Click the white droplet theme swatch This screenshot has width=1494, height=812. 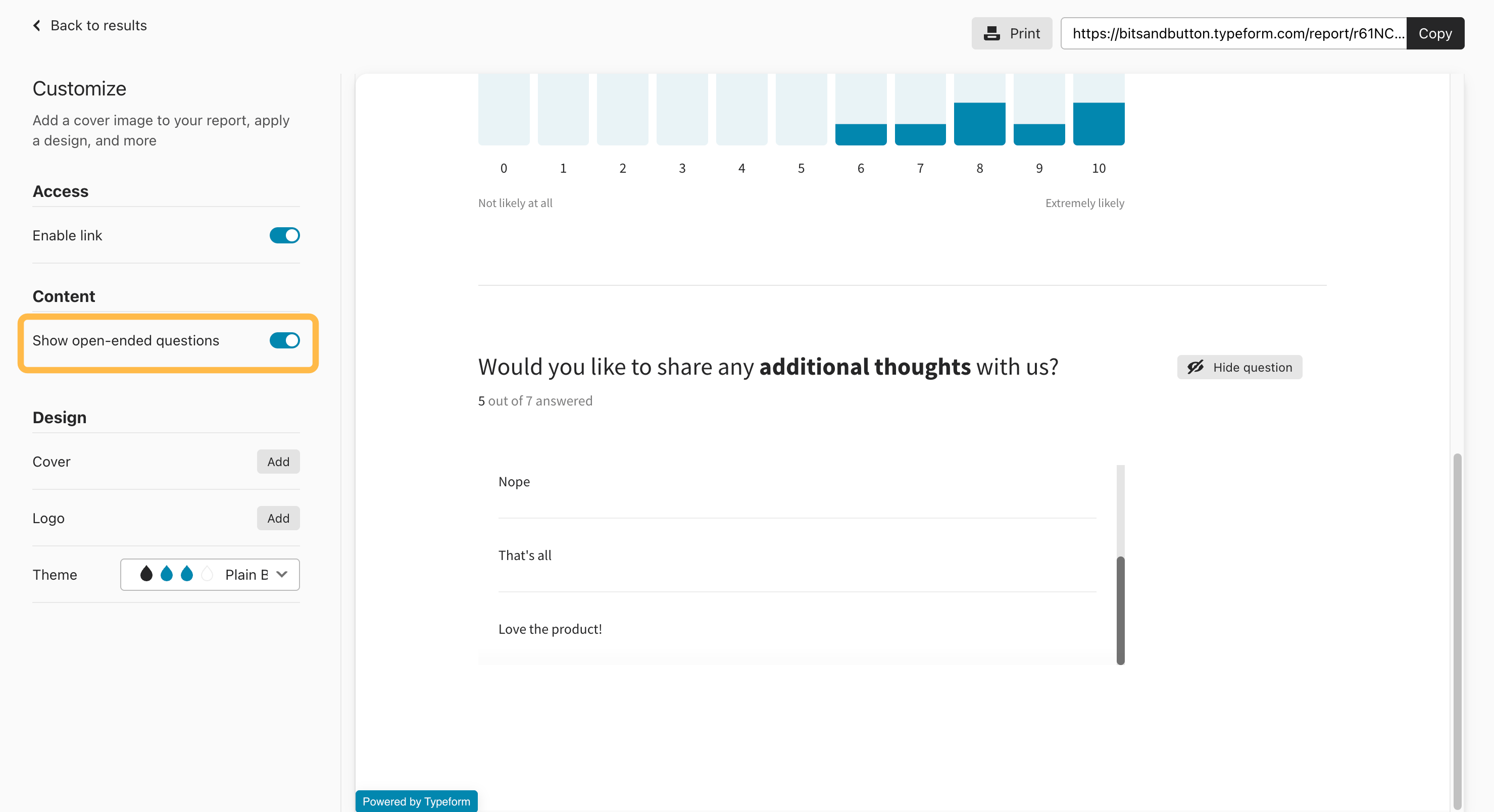point(207,574)
